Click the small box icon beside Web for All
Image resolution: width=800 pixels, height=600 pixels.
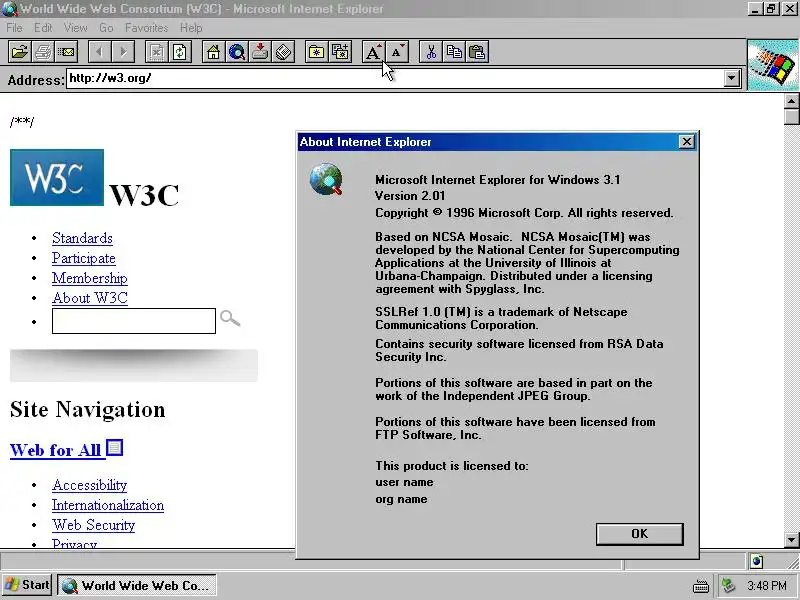[x=115, y=447]
